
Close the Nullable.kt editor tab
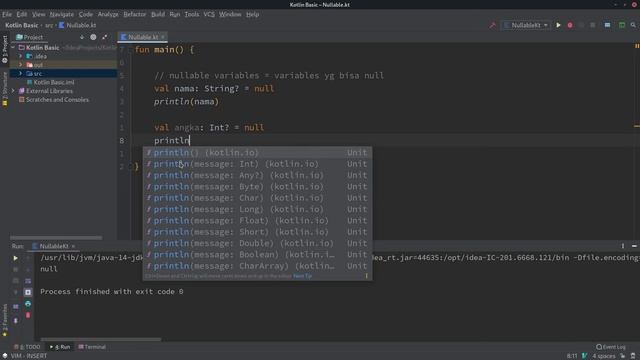coord(163,37)
